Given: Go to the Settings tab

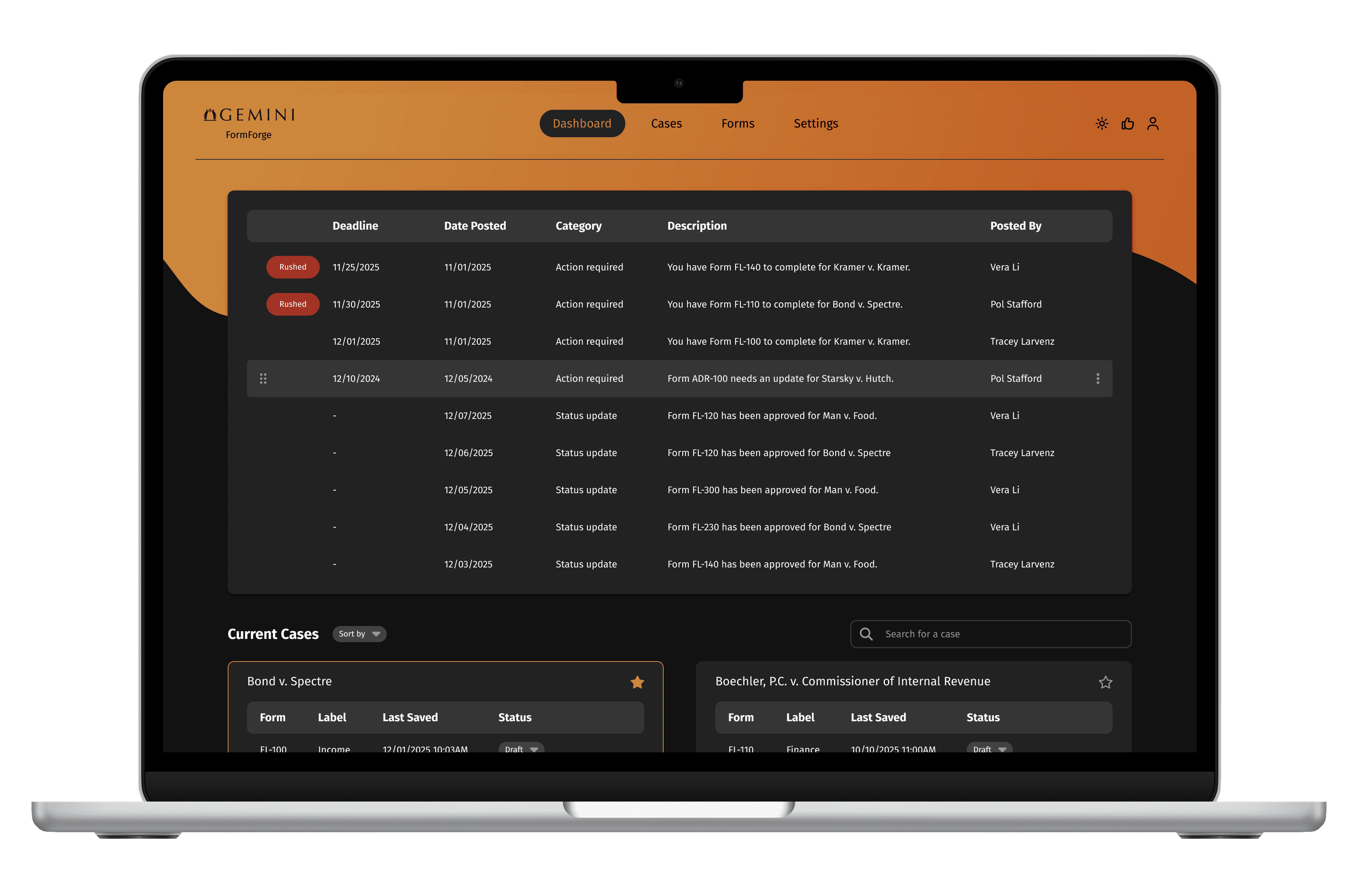Looking at the screenshot, I should pos(815,124).
